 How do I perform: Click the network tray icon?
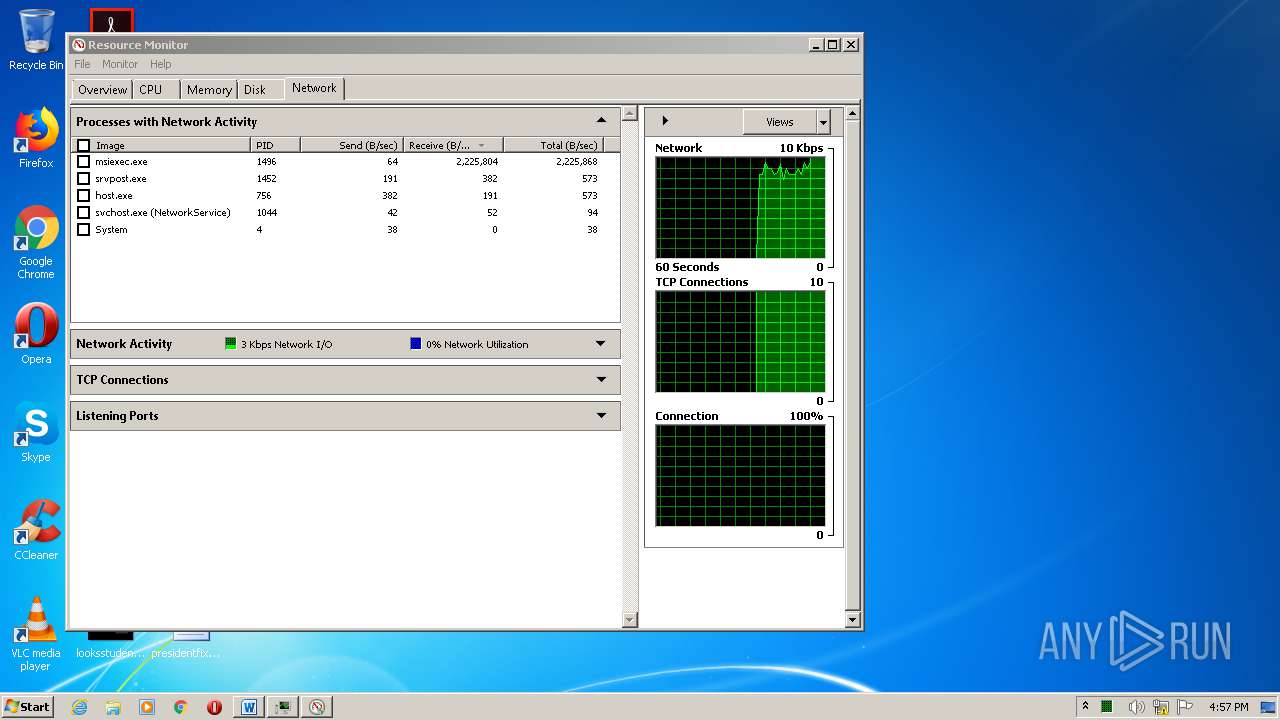click(1161, 707)
